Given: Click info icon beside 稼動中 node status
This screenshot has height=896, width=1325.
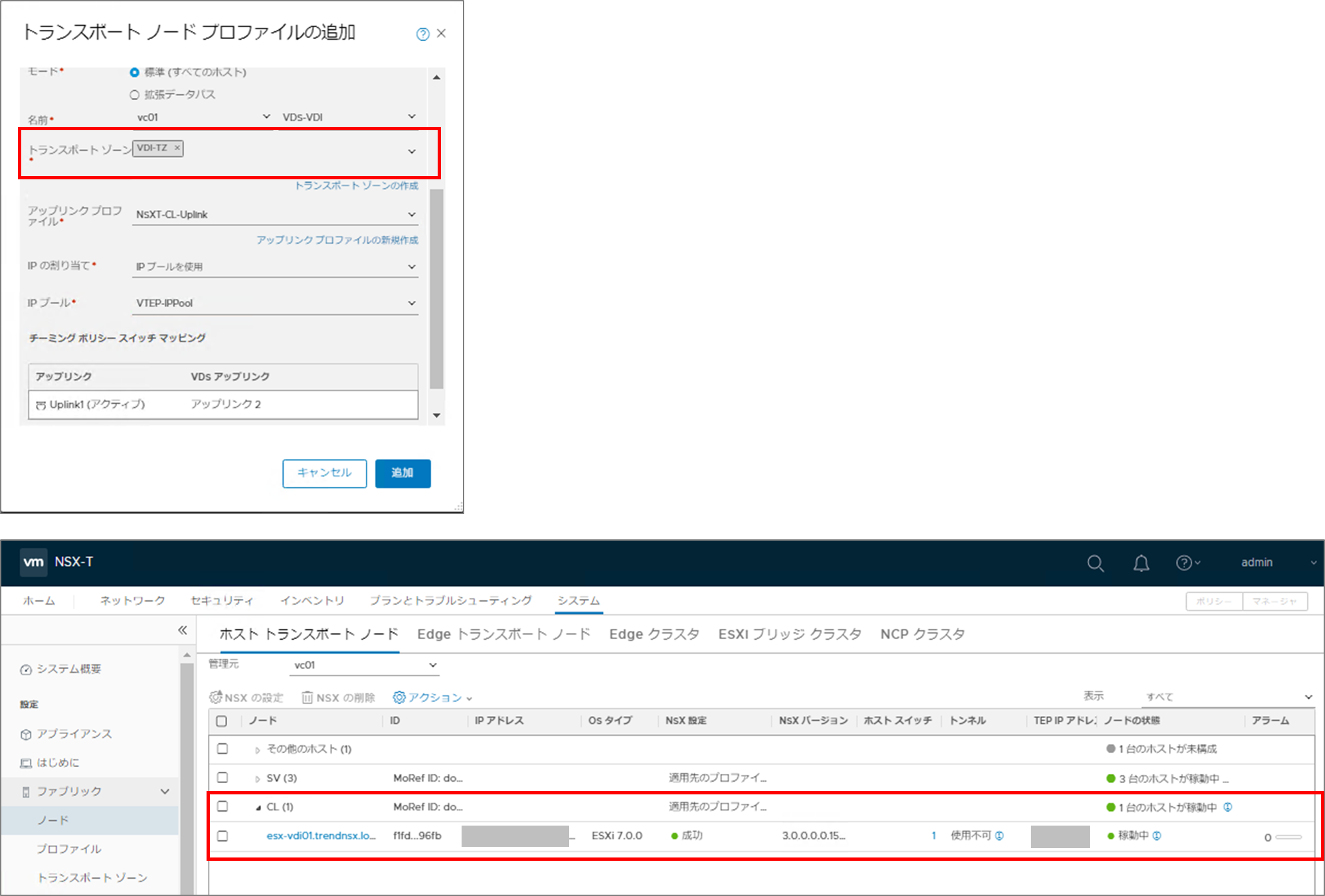Looking at the screenshot, I should tap(1157, 836).
